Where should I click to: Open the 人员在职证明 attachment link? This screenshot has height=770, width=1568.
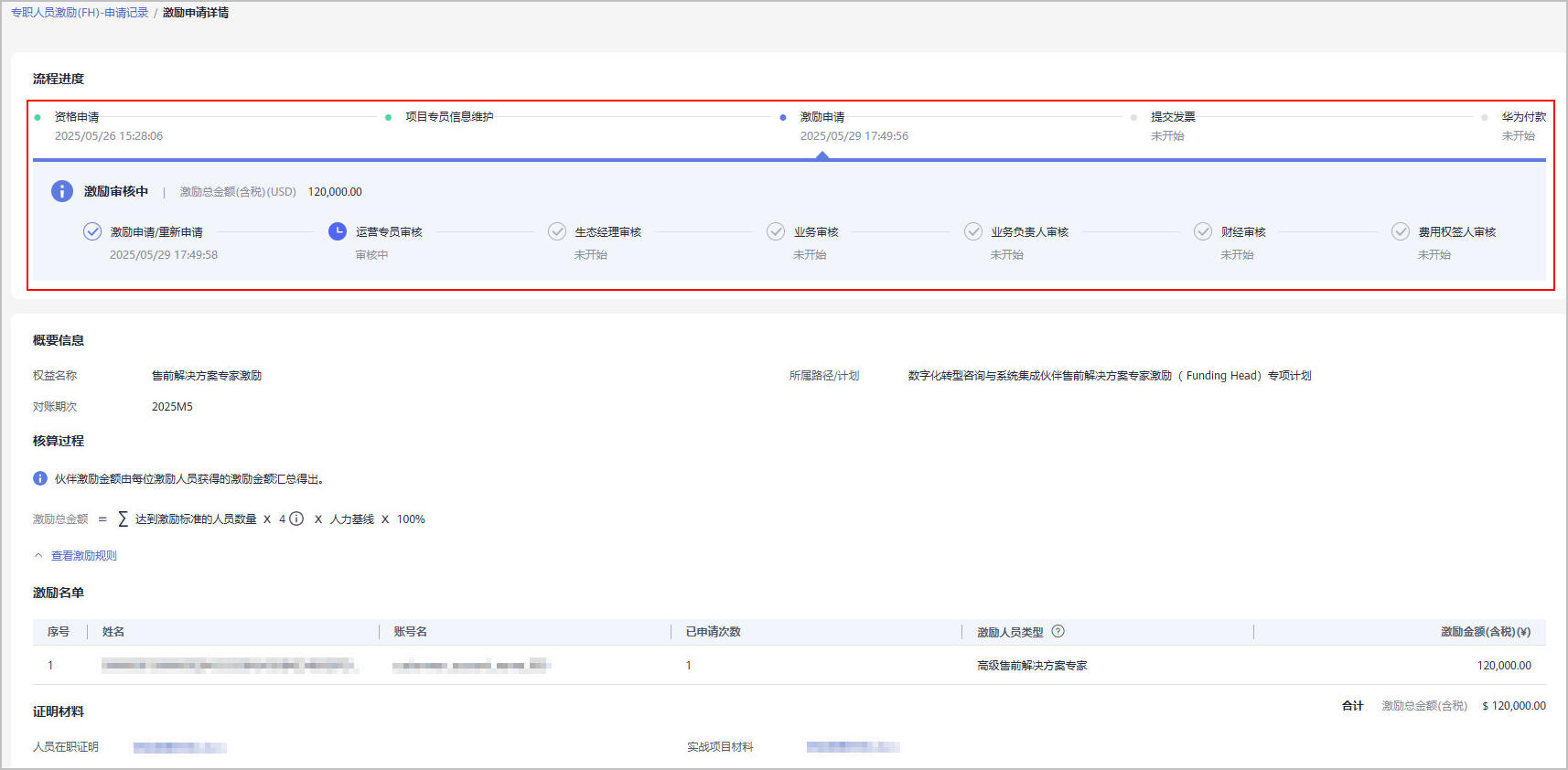point(179,747)
